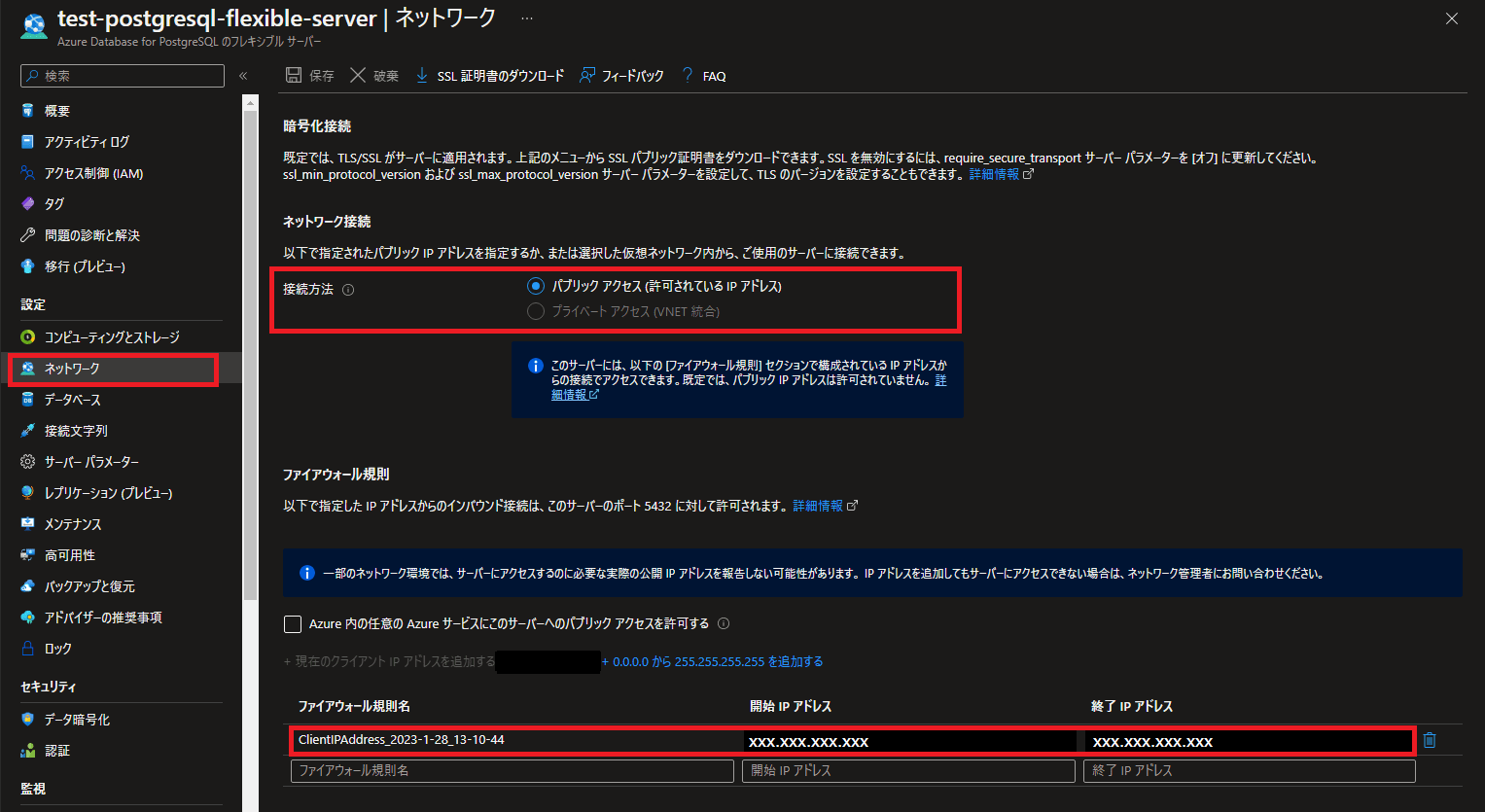Click 保存 button in toolbar
1485x812 pixels.
(x=310, y=75)
